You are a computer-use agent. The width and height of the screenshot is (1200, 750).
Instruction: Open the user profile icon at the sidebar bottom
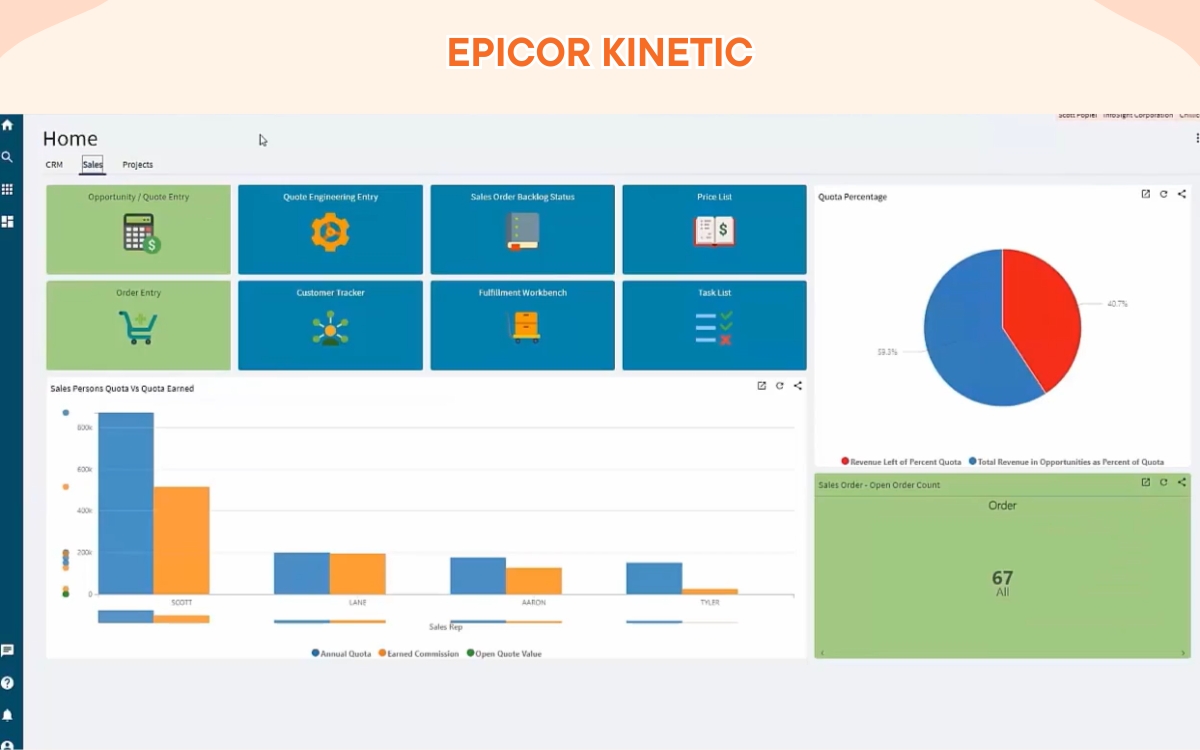(7, 744)
